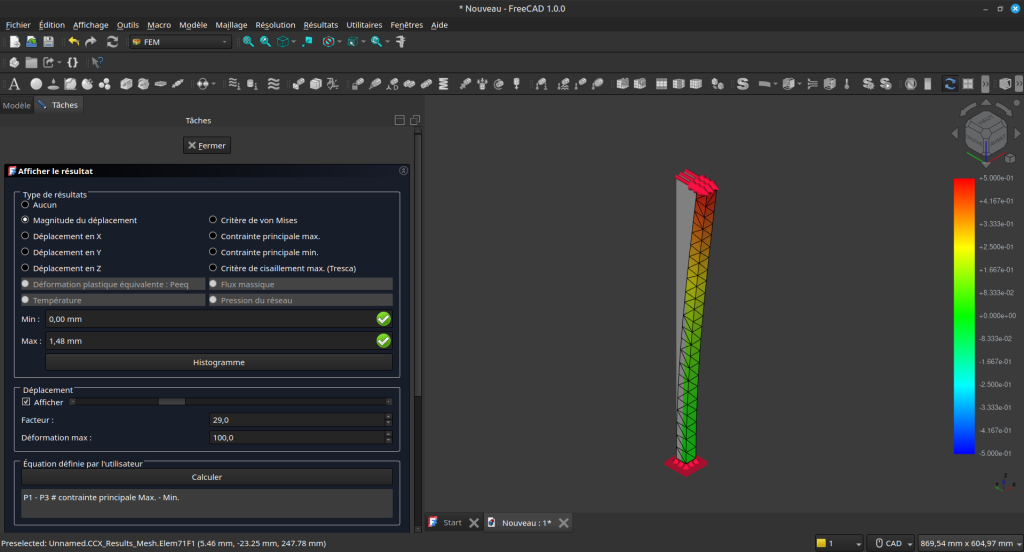Create an Analysis container (A icon)
The height and width of the screenshot is (552, 1024).
point(14,84)
